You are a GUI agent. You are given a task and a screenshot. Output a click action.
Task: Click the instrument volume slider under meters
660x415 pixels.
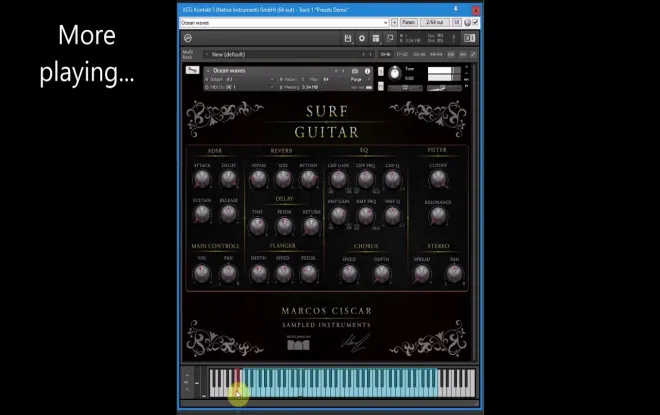(x=443, y=88)
